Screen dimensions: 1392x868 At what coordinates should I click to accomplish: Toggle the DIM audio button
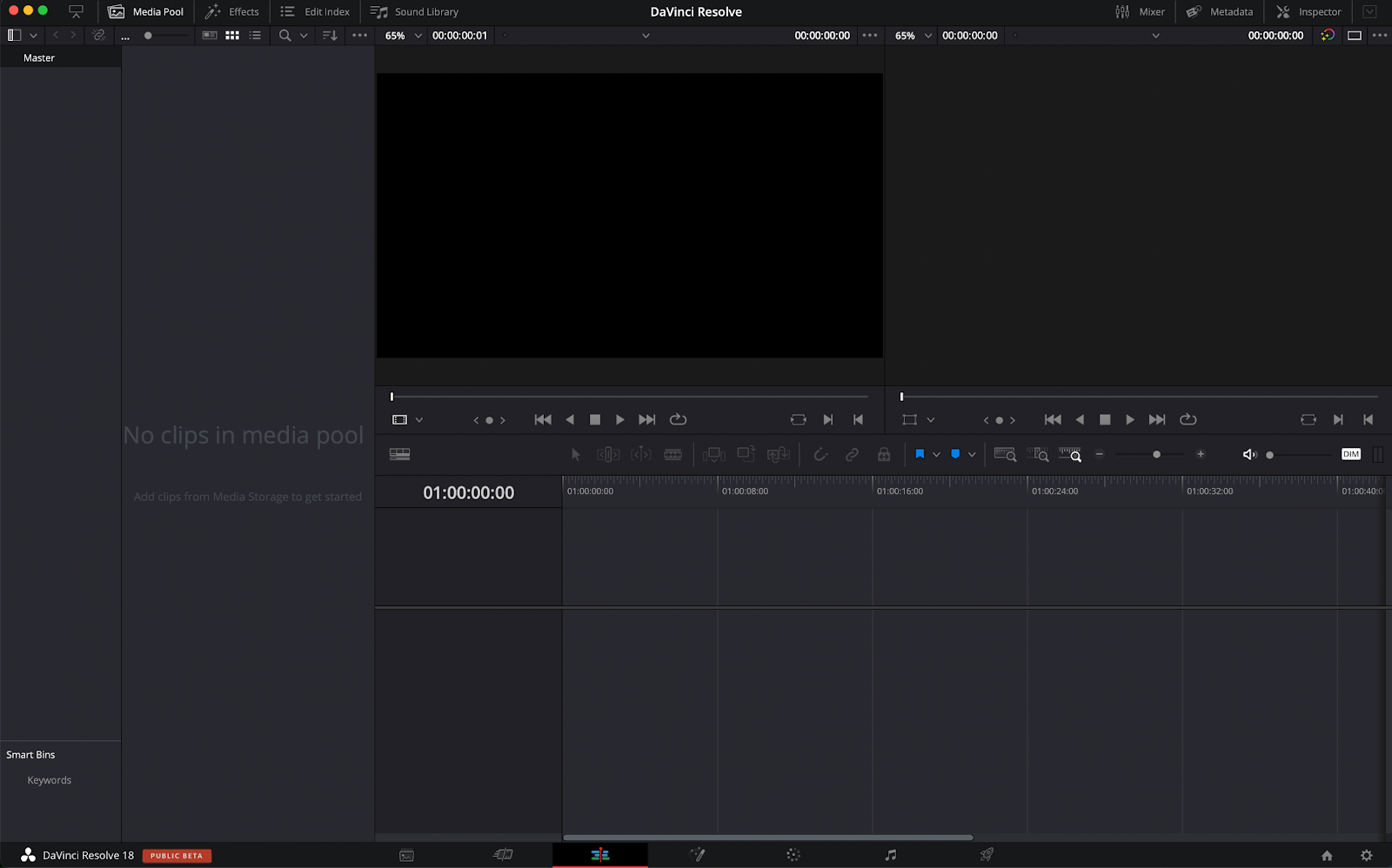coord(1351,454)
